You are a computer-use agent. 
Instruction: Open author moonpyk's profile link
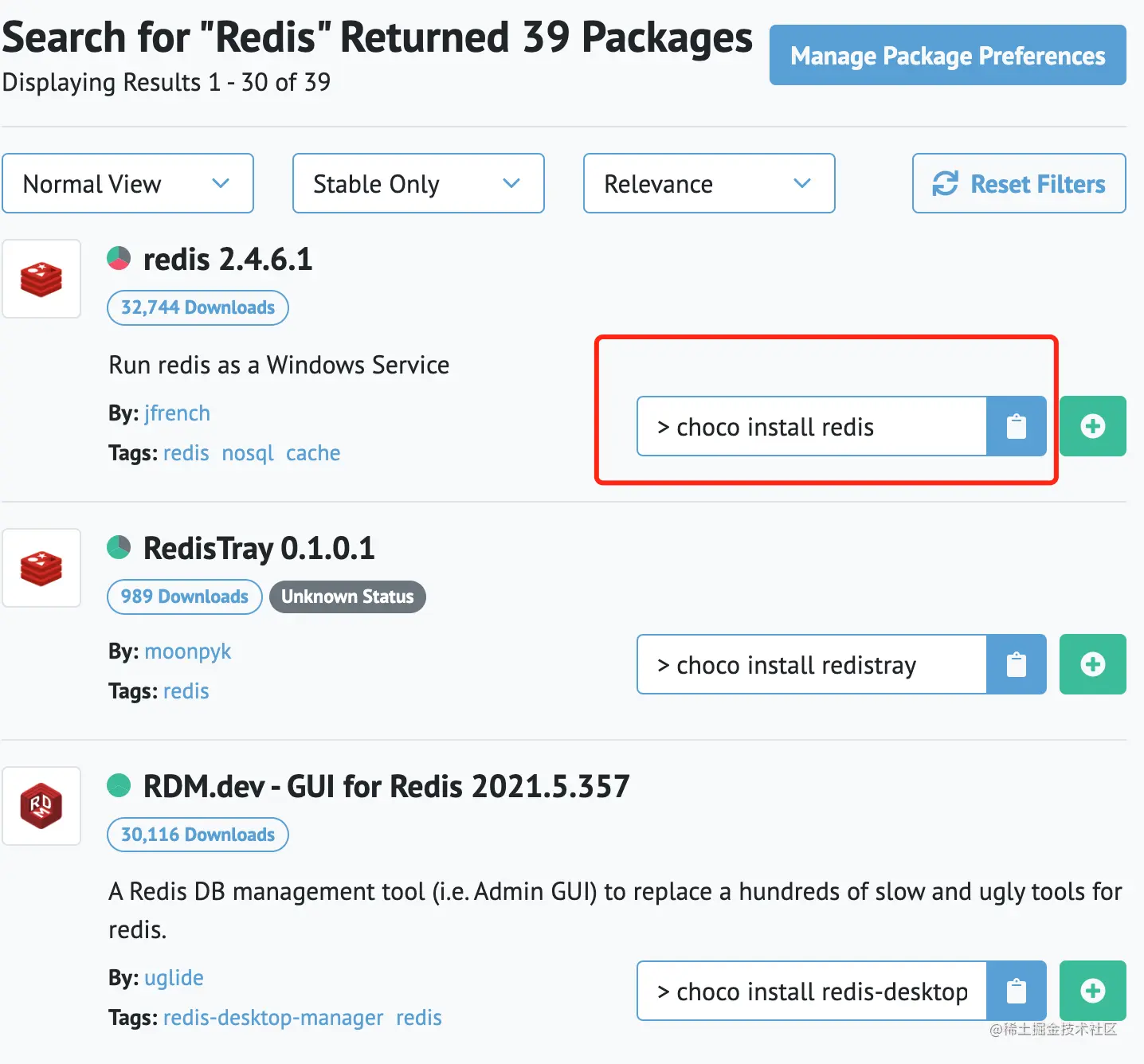[x=187, y=651]
